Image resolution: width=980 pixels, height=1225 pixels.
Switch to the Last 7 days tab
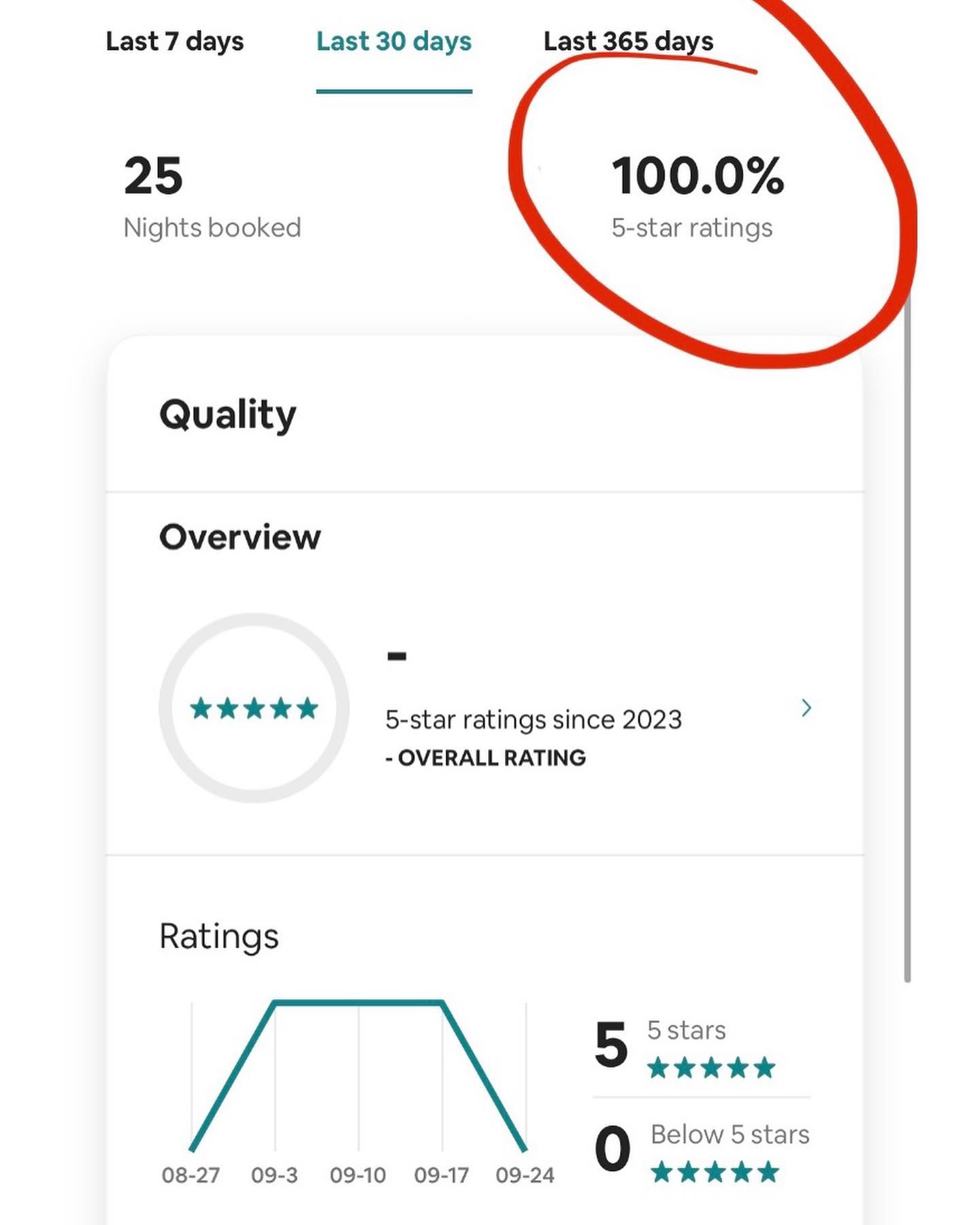click(x=174, y=42)
